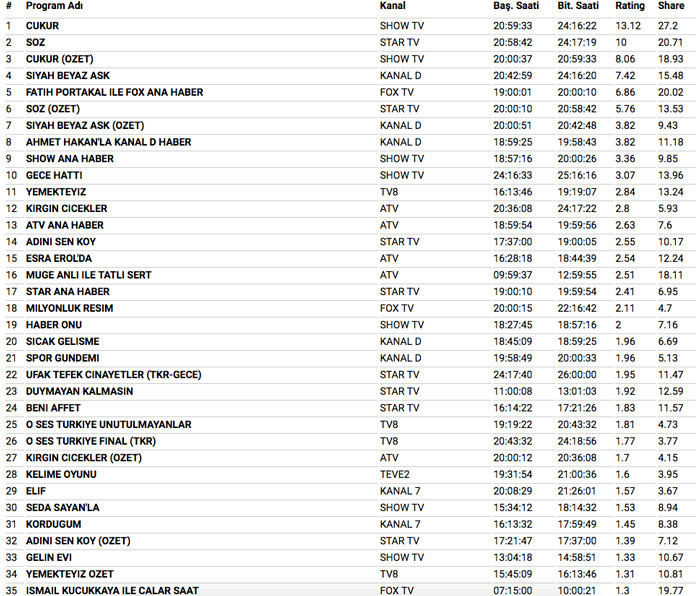Click the 'SHOW ANA HABER' program name
Screen dimensions: 700x596
(70, 158)
